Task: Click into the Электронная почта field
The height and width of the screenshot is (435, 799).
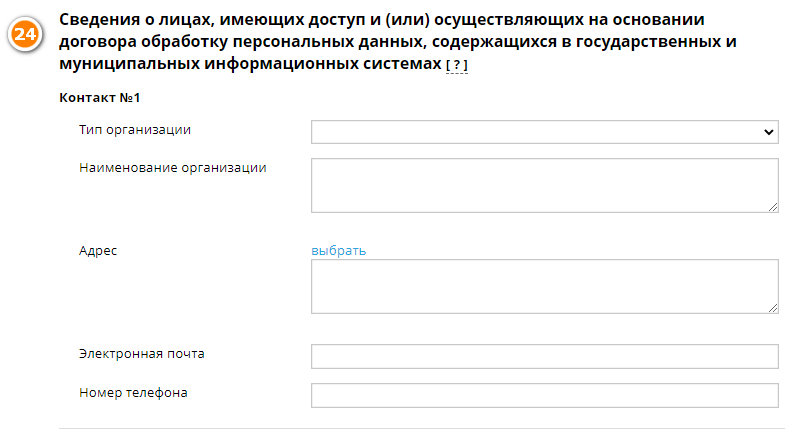Action: pyautogui.click(x=545, y=357)
